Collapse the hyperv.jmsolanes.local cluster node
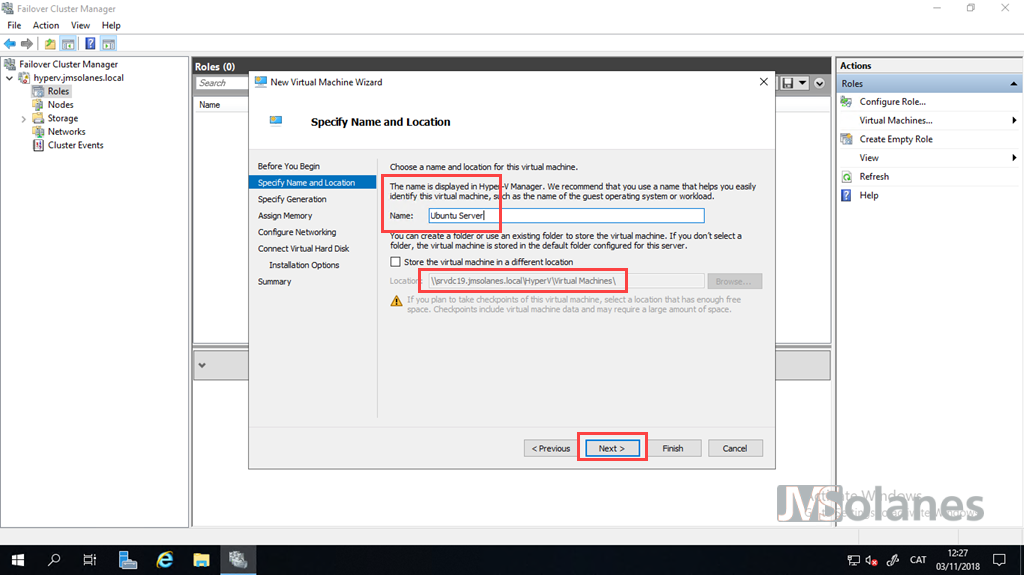Image resolution: width=1024 pixels, height=575 pixels. coord(10,78)
